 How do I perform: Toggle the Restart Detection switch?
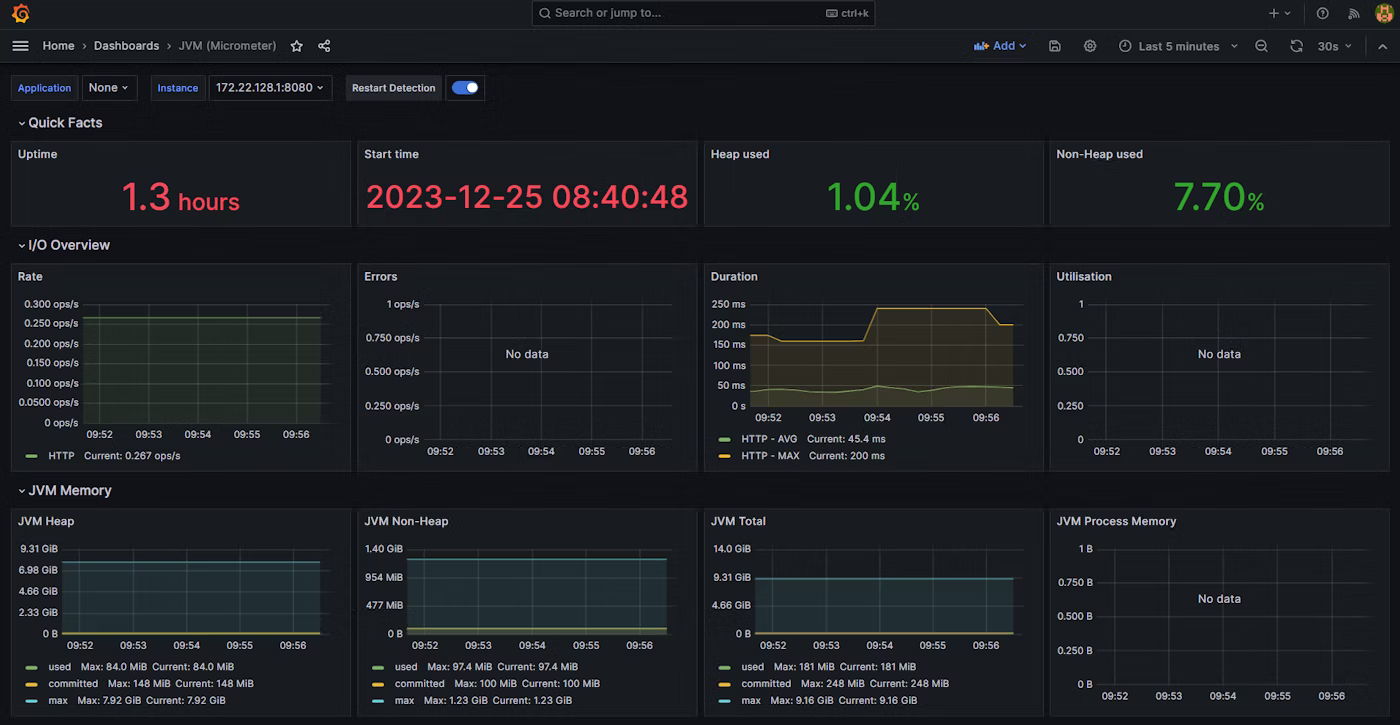coord(465,88)
